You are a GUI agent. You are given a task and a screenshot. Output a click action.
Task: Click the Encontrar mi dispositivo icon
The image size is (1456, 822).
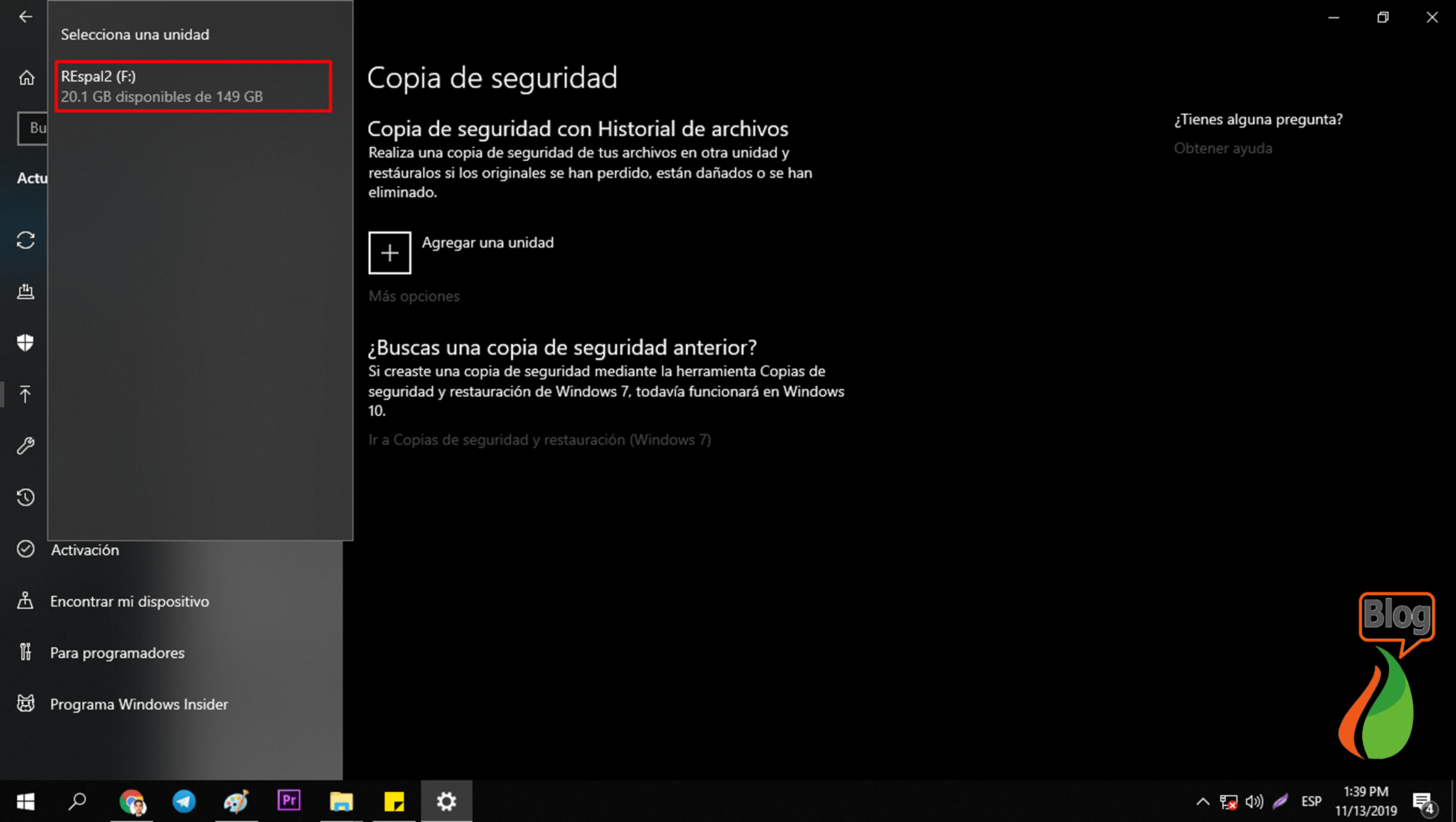[26, 601]
